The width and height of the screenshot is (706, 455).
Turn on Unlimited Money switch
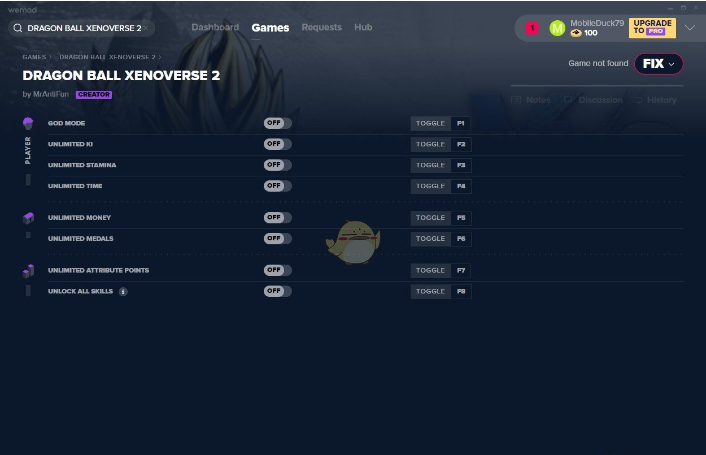(x=277, y=217)
